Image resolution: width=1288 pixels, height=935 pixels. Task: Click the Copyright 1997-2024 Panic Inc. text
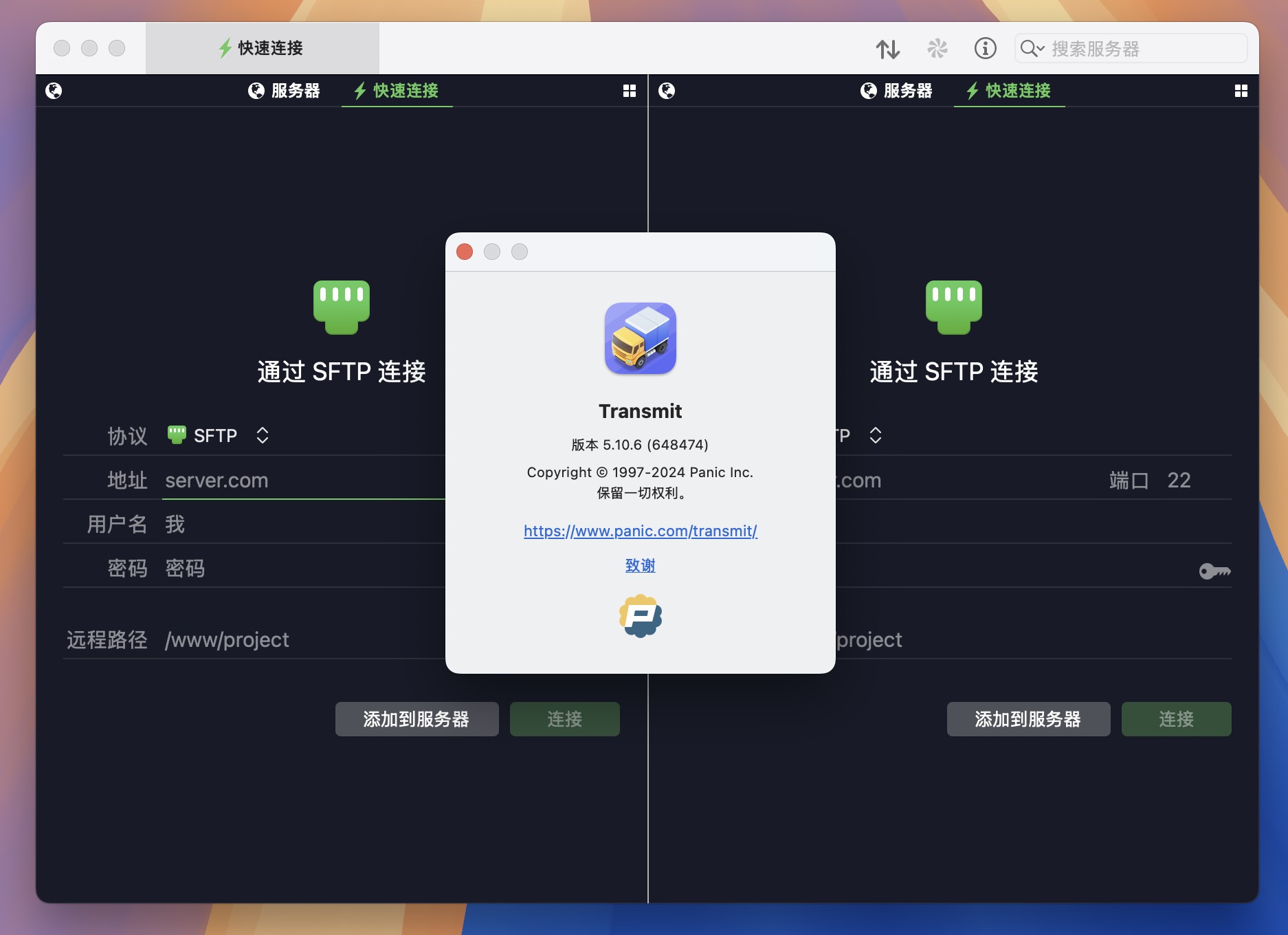pyautogui.click(x=640, y=472)
